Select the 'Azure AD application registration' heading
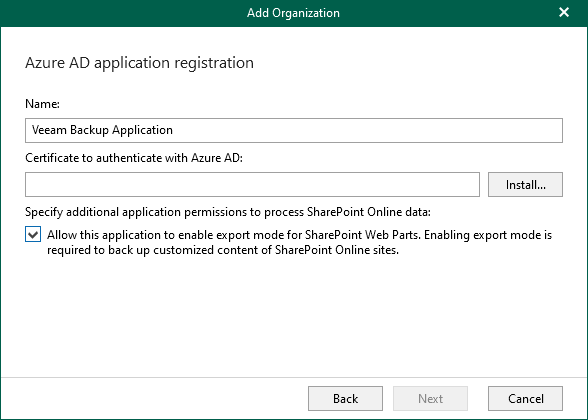This screenshot has width=588, height=420. pos(140,63)
